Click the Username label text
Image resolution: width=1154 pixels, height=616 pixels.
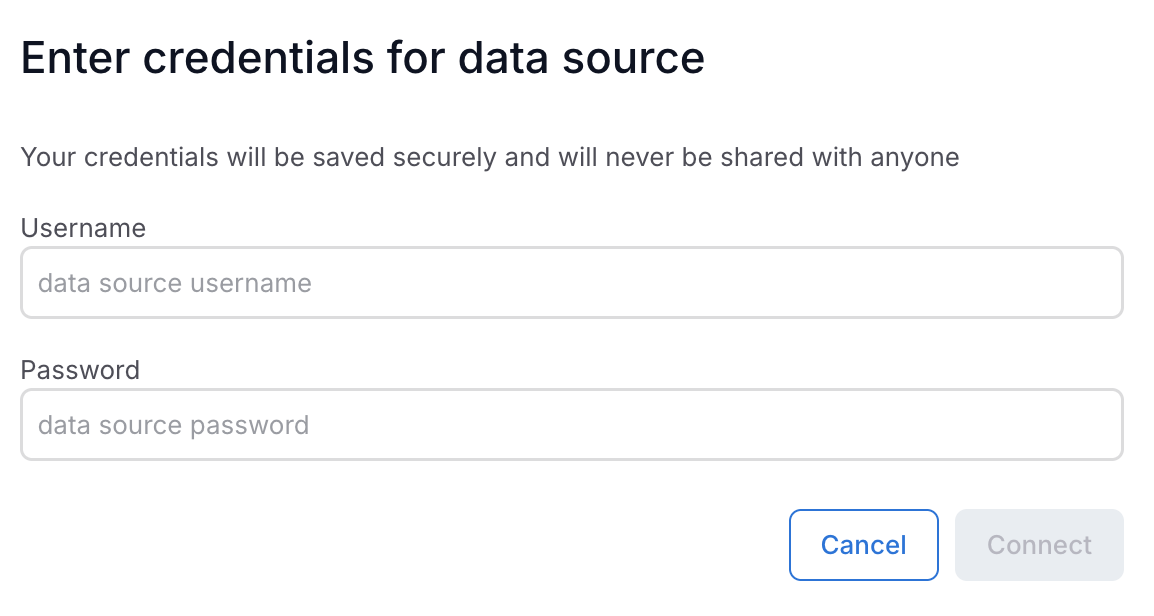point(83,228)
